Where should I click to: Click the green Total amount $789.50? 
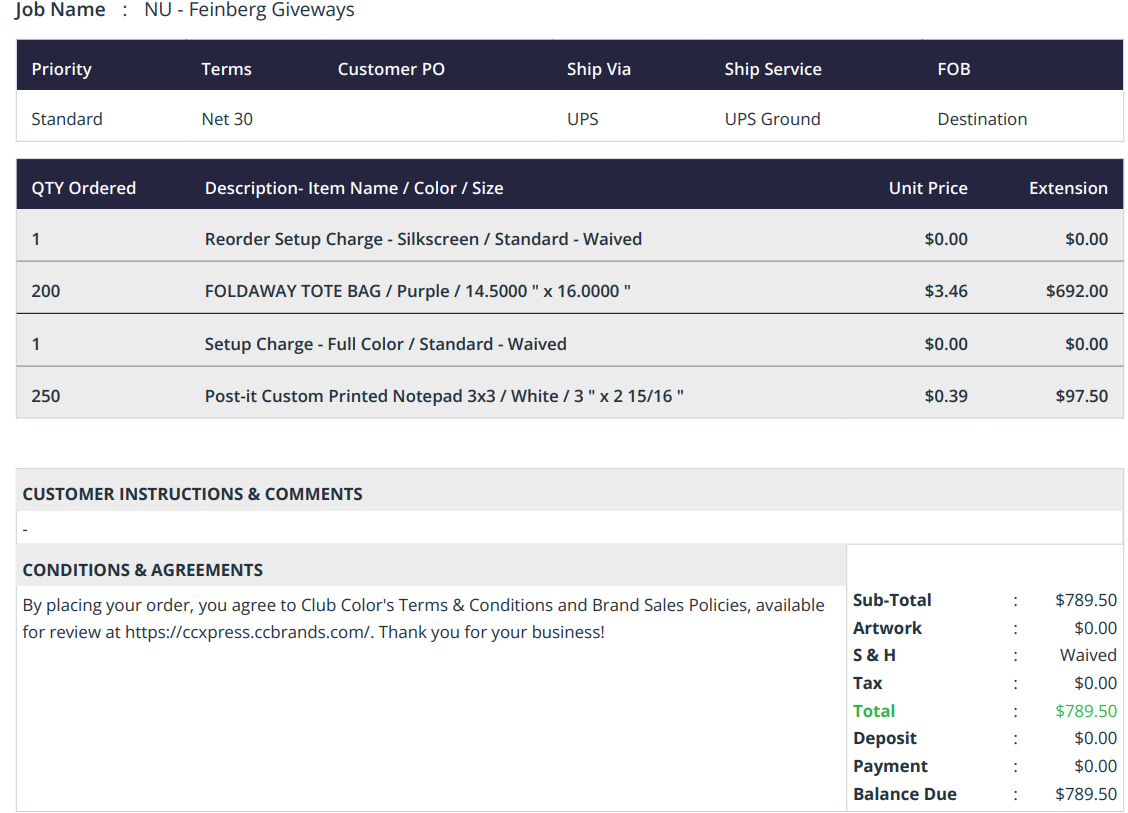point(1086,711)
